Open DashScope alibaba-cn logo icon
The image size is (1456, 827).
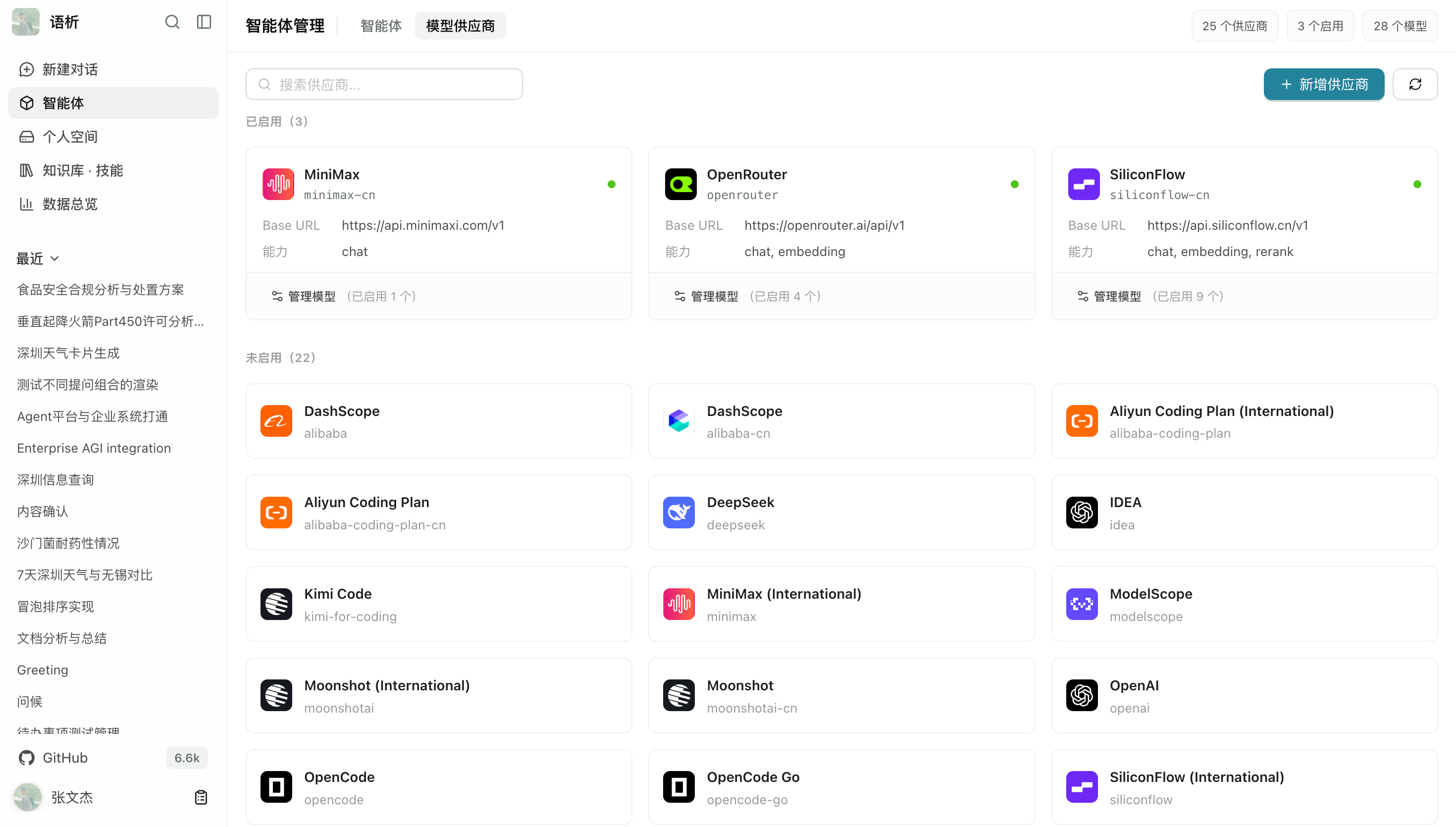[678, 421]
